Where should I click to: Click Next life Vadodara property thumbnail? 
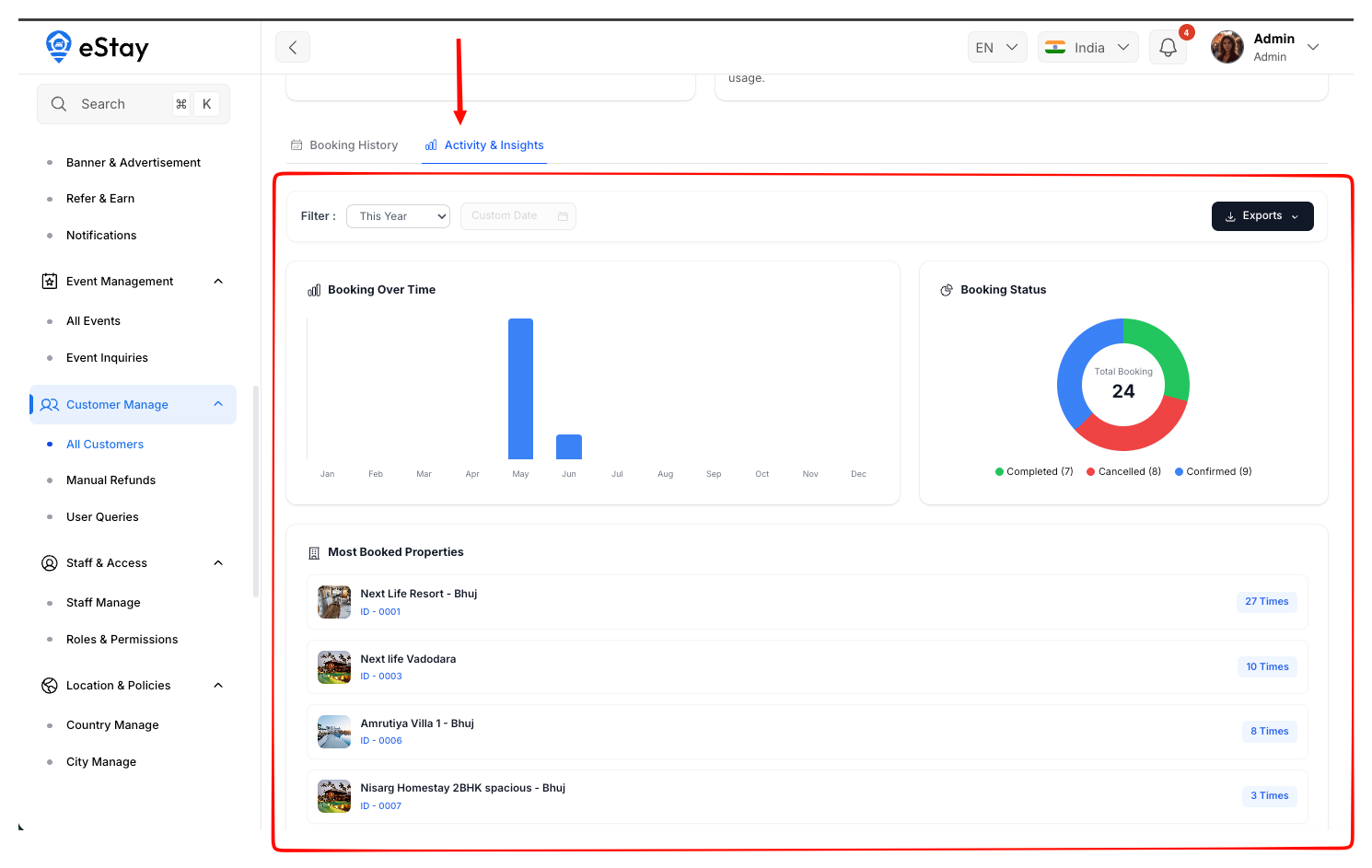[x=334, y=667]
